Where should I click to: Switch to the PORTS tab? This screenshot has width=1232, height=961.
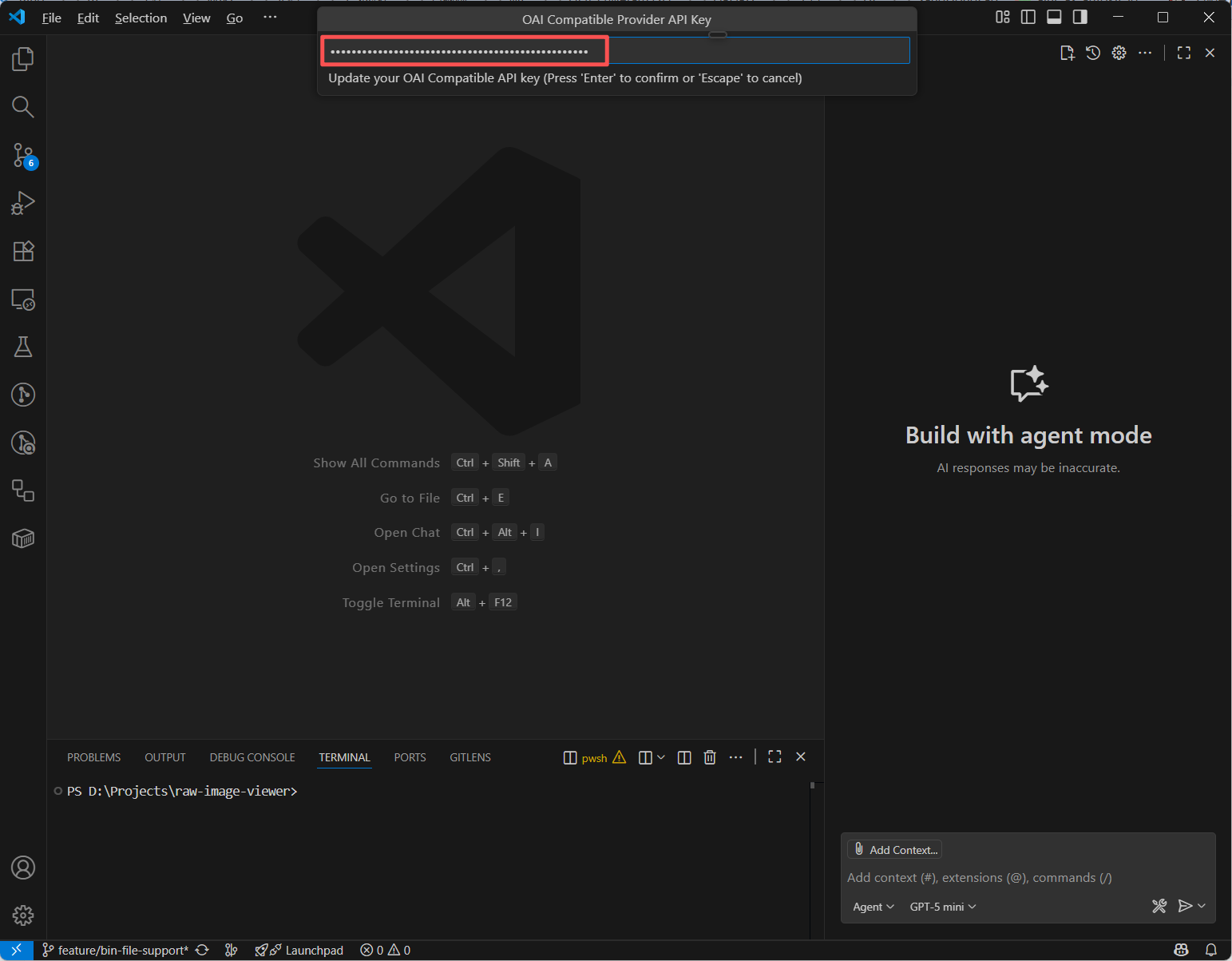pos(410,757)
